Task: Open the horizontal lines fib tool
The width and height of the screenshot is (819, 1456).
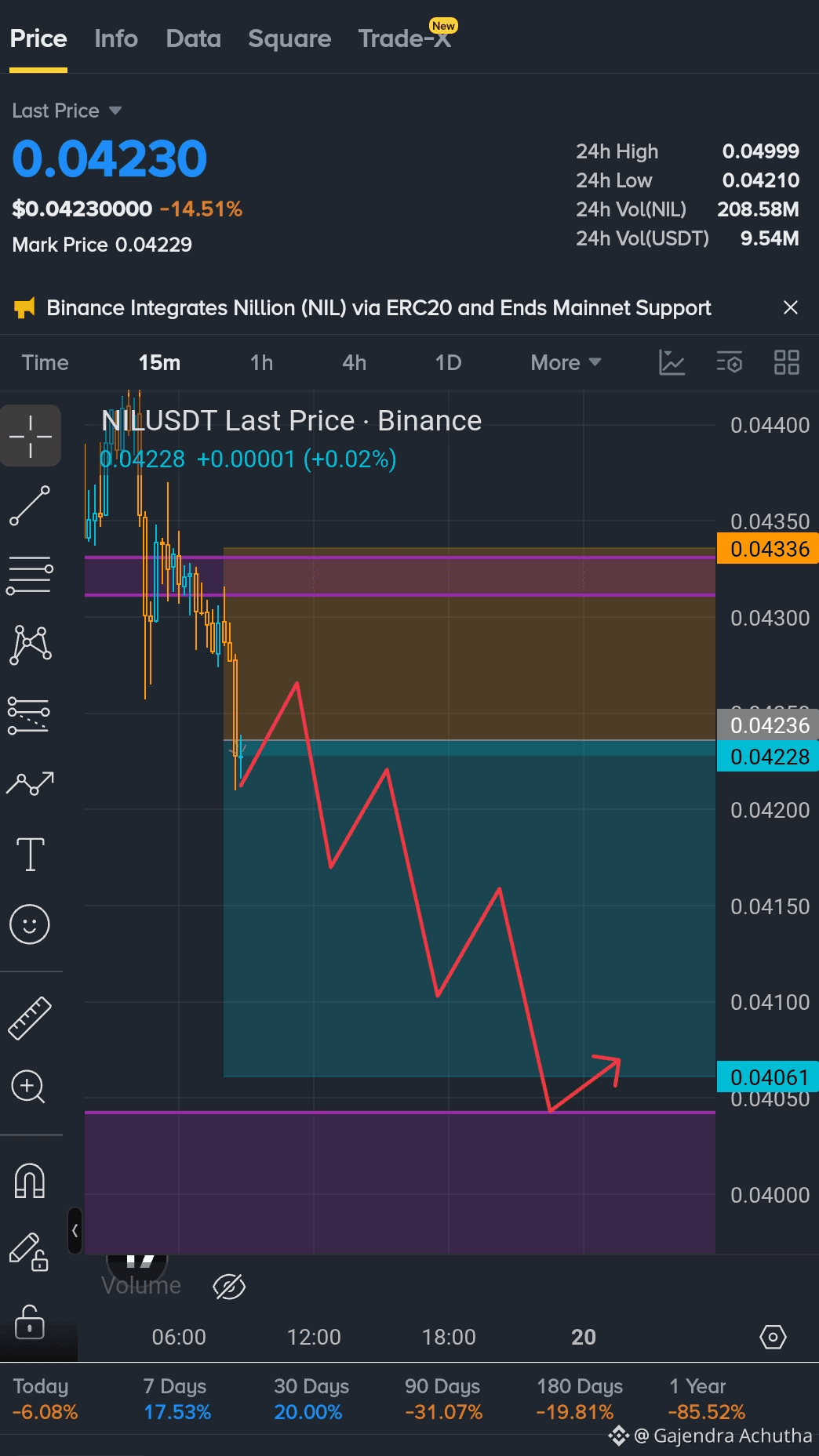Action: pos(30,575)
